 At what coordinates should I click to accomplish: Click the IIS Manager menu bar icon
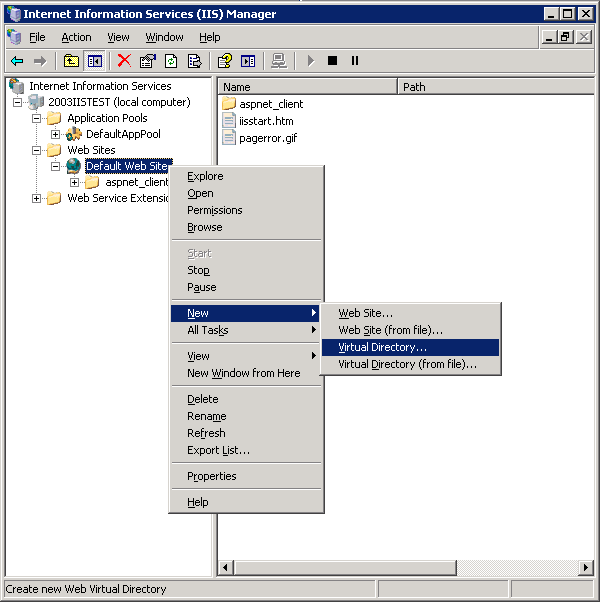coord(14,37)
